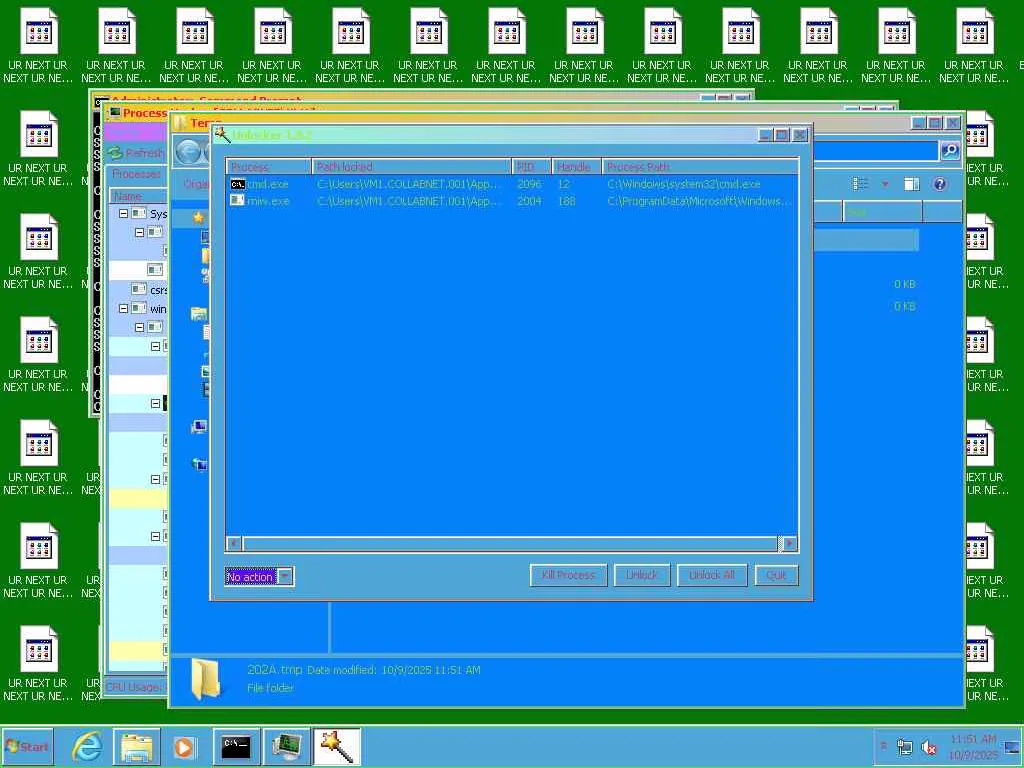The height and width of the screenshot is (768, 1024).
Task: Launch Windows Media Player from the taskbar
Action: point(185,746)
